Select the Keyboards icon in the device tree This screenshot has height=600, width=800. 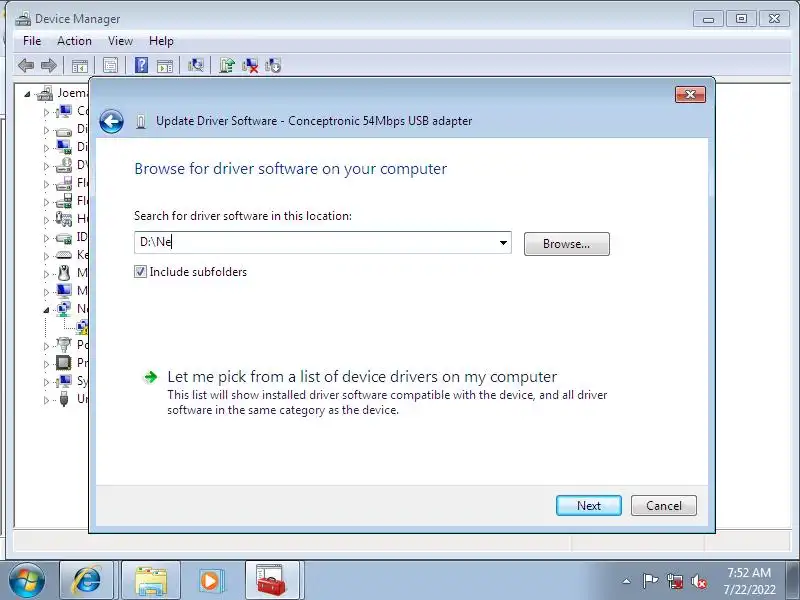(64, 255)
